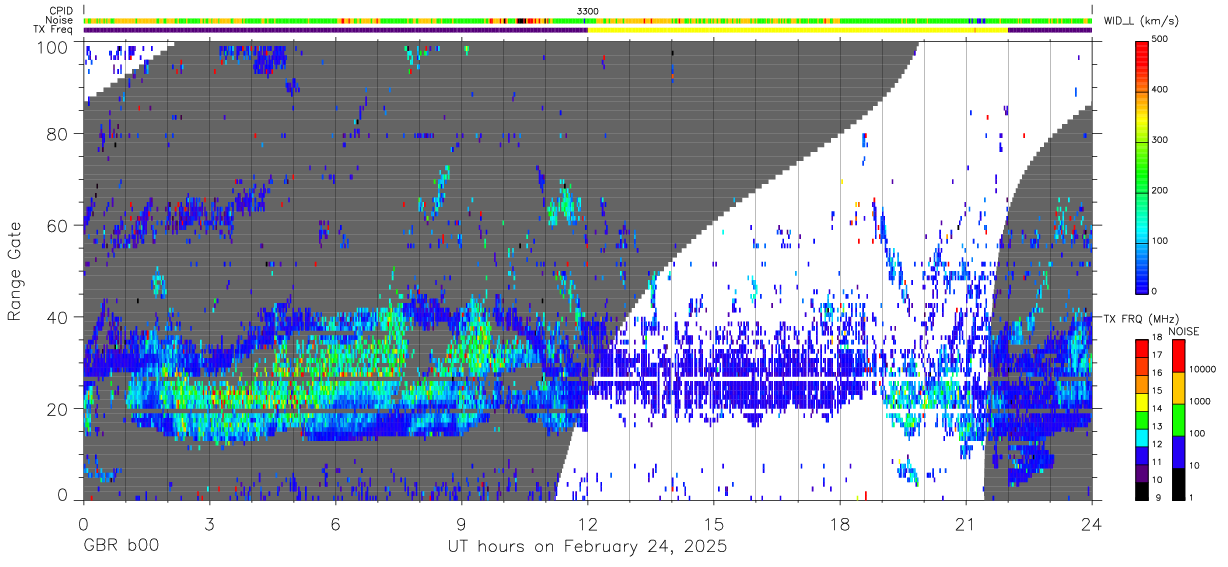Screen dimensions: 1228x567
Task: Click the '9' hour tick on x-axis
Action: (x=462, y=523)
